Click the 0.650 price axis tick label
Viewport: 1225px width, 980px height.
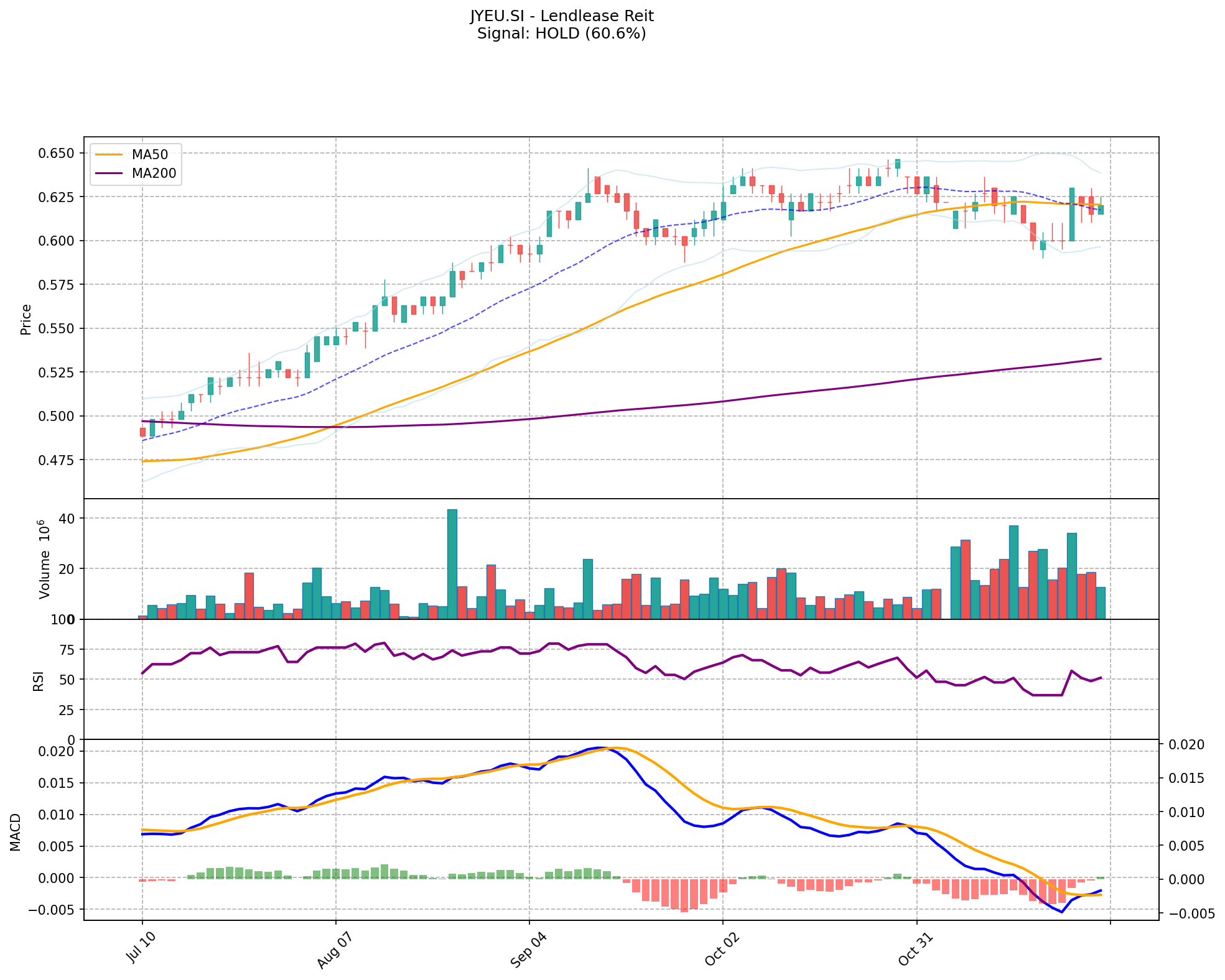click(57, 153)
